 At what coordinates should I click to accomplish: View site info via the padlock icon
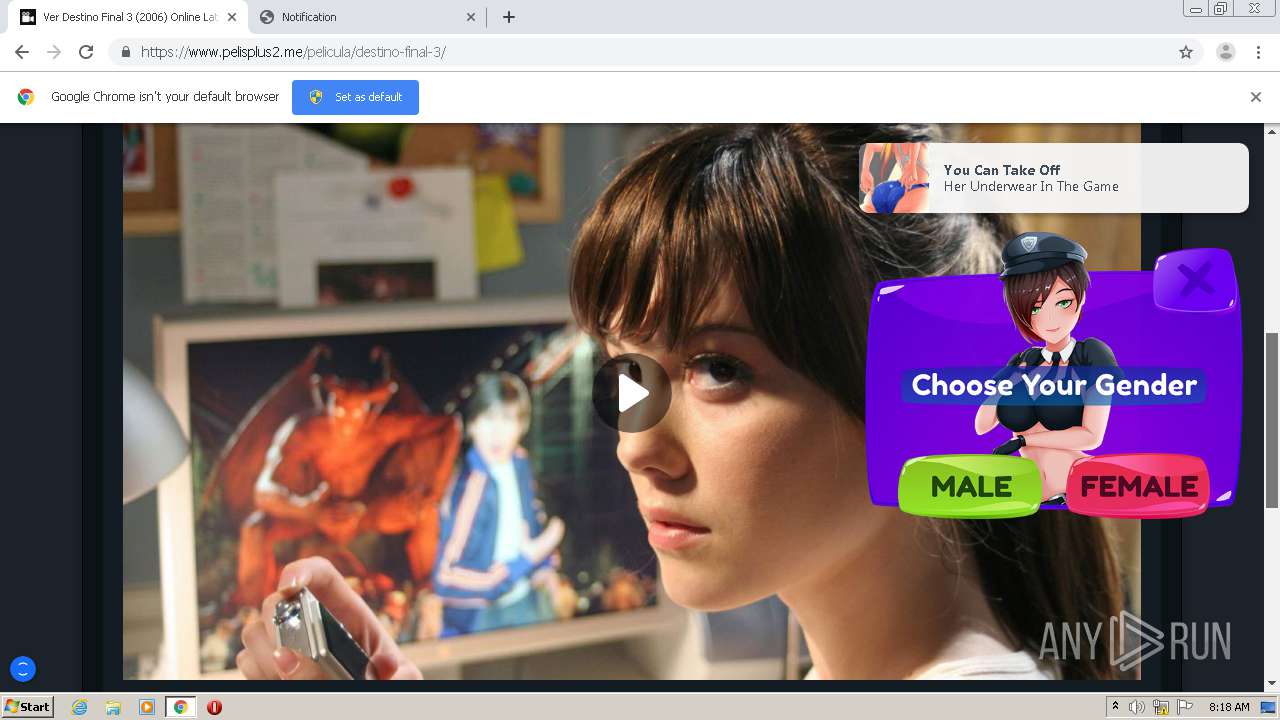125,52
